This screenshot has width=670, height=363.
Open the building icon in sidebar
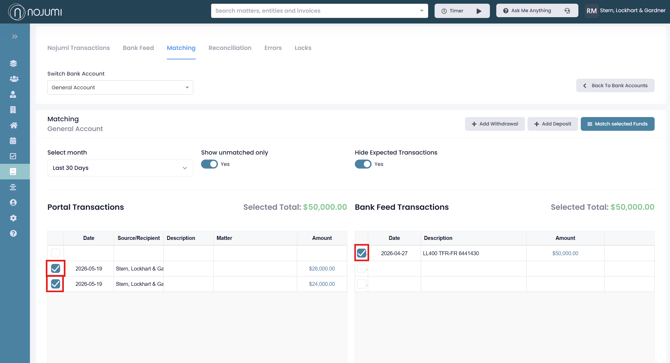coord(13,110)
